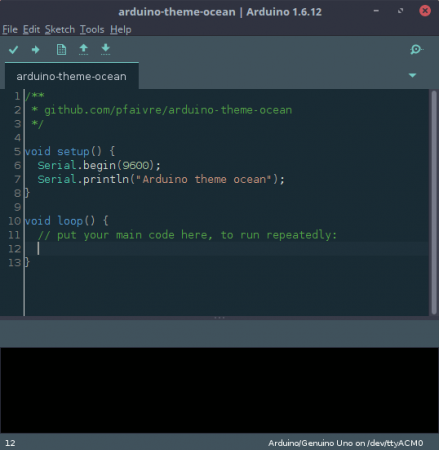This screenshot has height=450, width=439.
Task: Create a new sketch with document icon
Action: pos(61,50)
